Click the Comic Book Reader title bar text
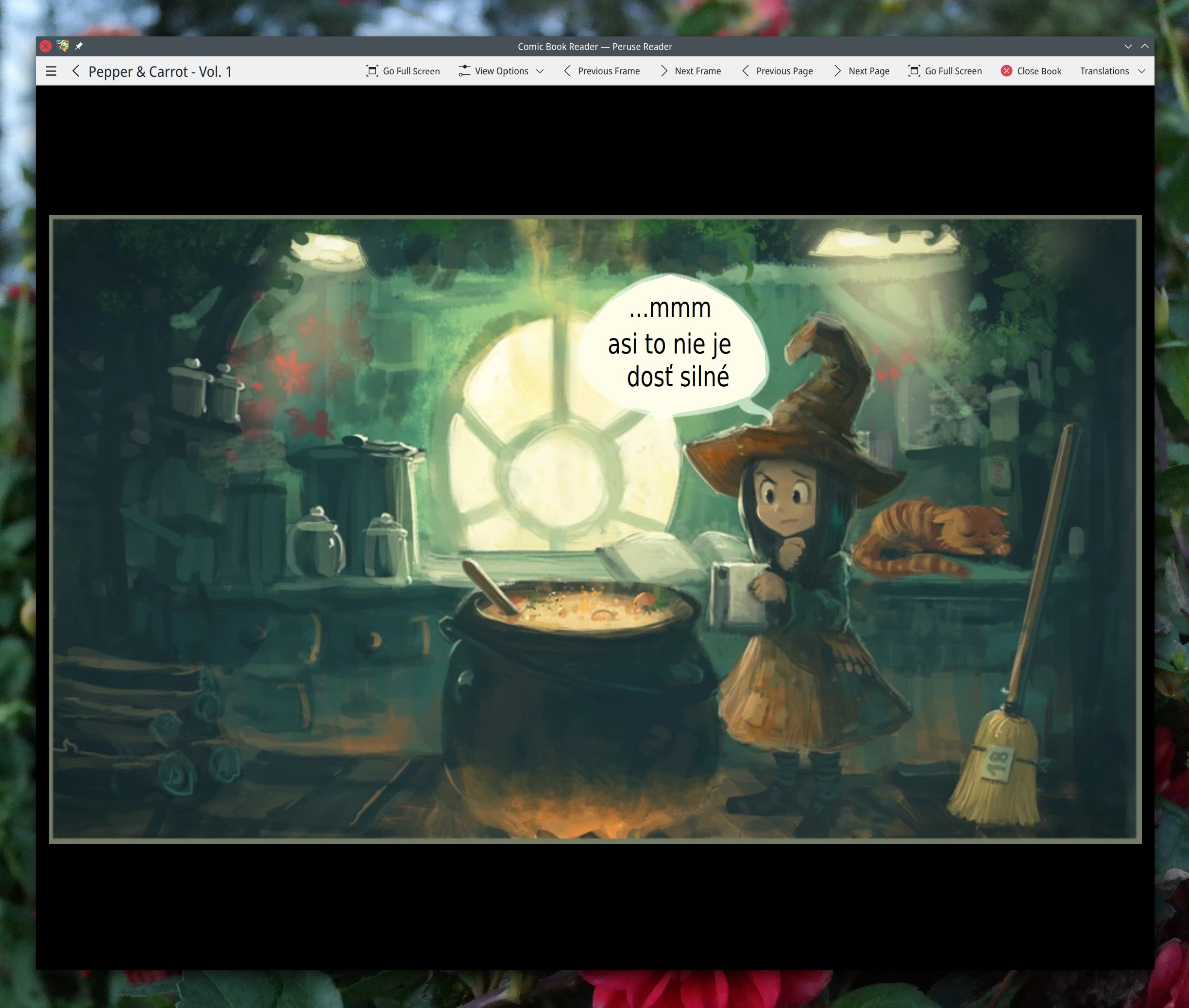The height and width of the screenshot is (1008, 1189). tap(594, 46)
